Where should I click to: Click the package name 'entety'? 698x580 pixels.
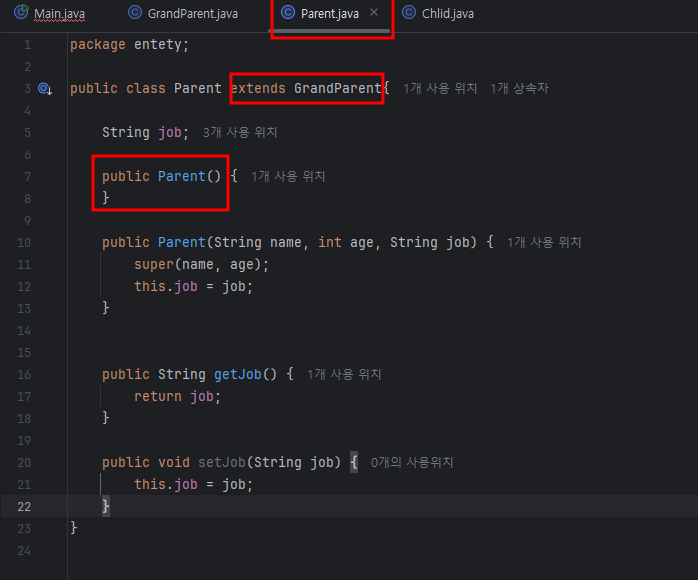click(x=158, y=45)
